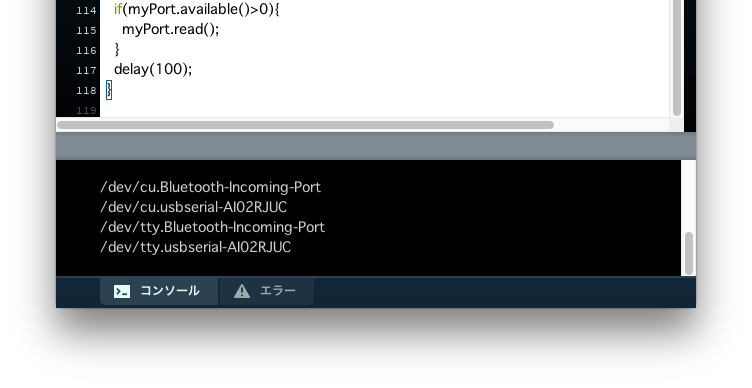
Task: Click the warning triangle error icon
Action: point(242,291)
